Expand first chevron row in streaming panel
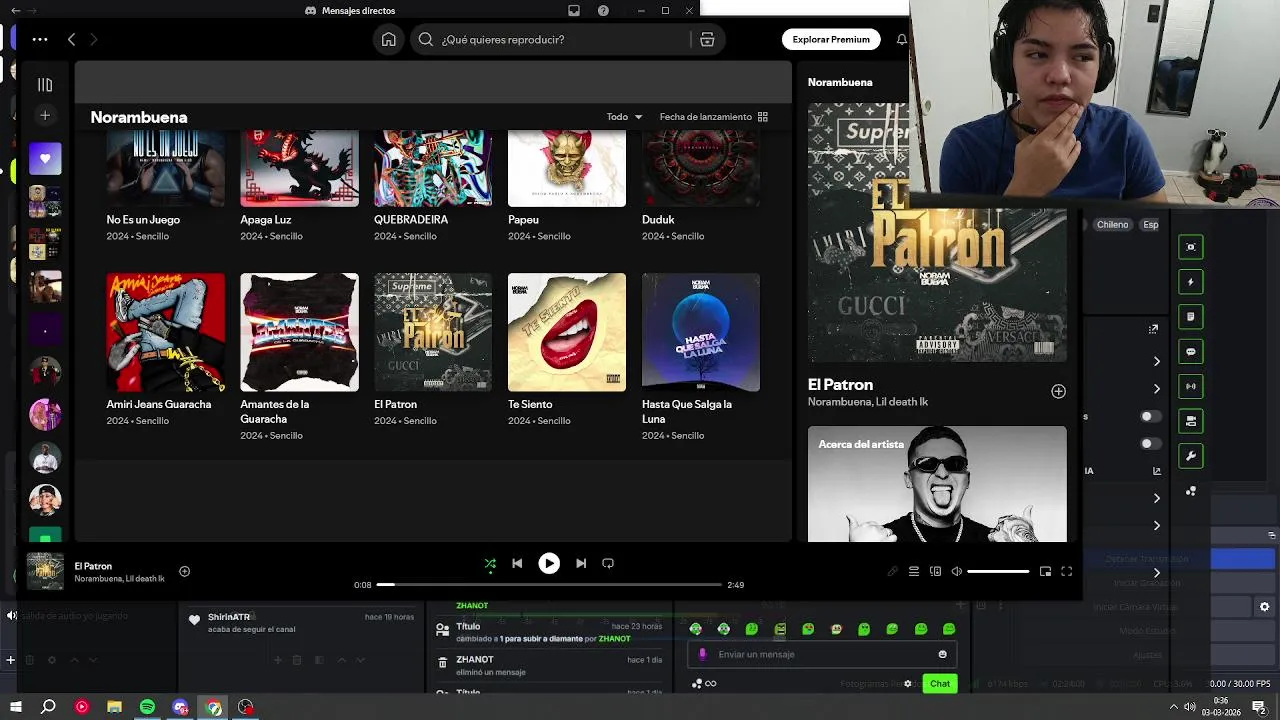Viewport: 1280px width, 720px height. point(1157,361)
